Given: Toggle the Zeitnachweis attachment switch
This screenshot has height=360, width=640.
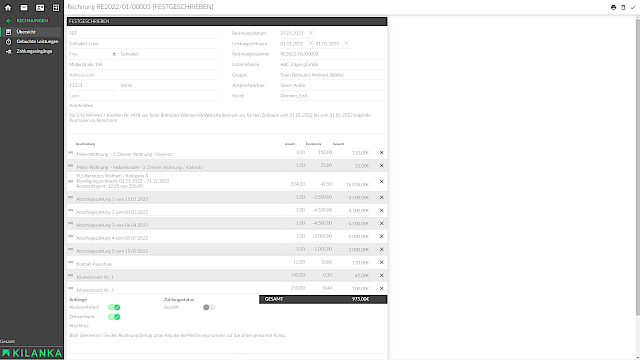Looking at the screenshot, I should [114, 317].
